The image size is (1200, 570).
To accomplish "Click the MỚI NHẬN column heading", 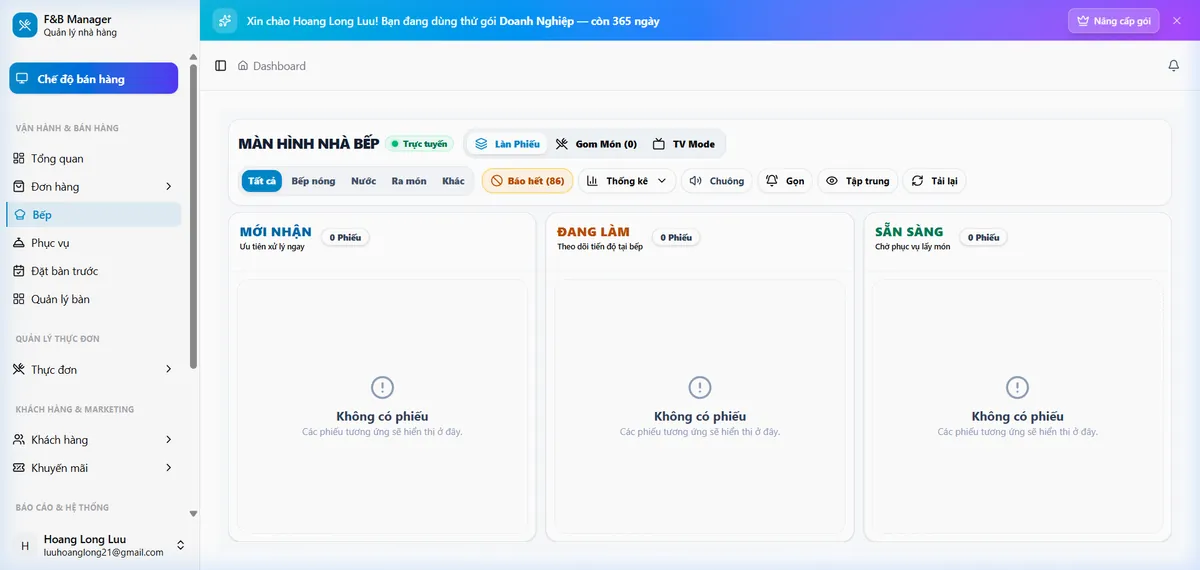I will click(276, 231).
